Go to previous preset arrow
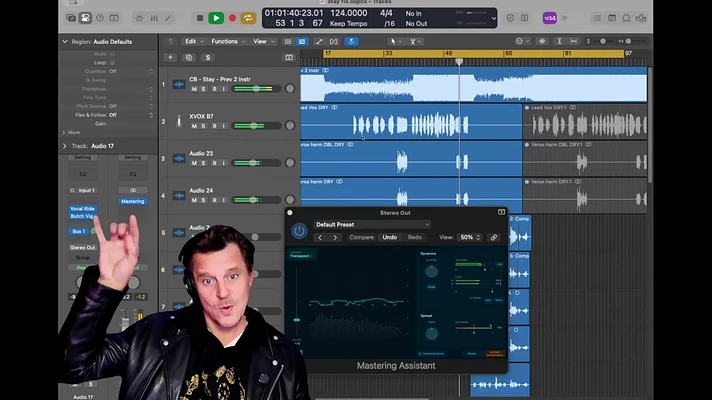The height and width of the screenshot is (400, 712). (320, 237)
